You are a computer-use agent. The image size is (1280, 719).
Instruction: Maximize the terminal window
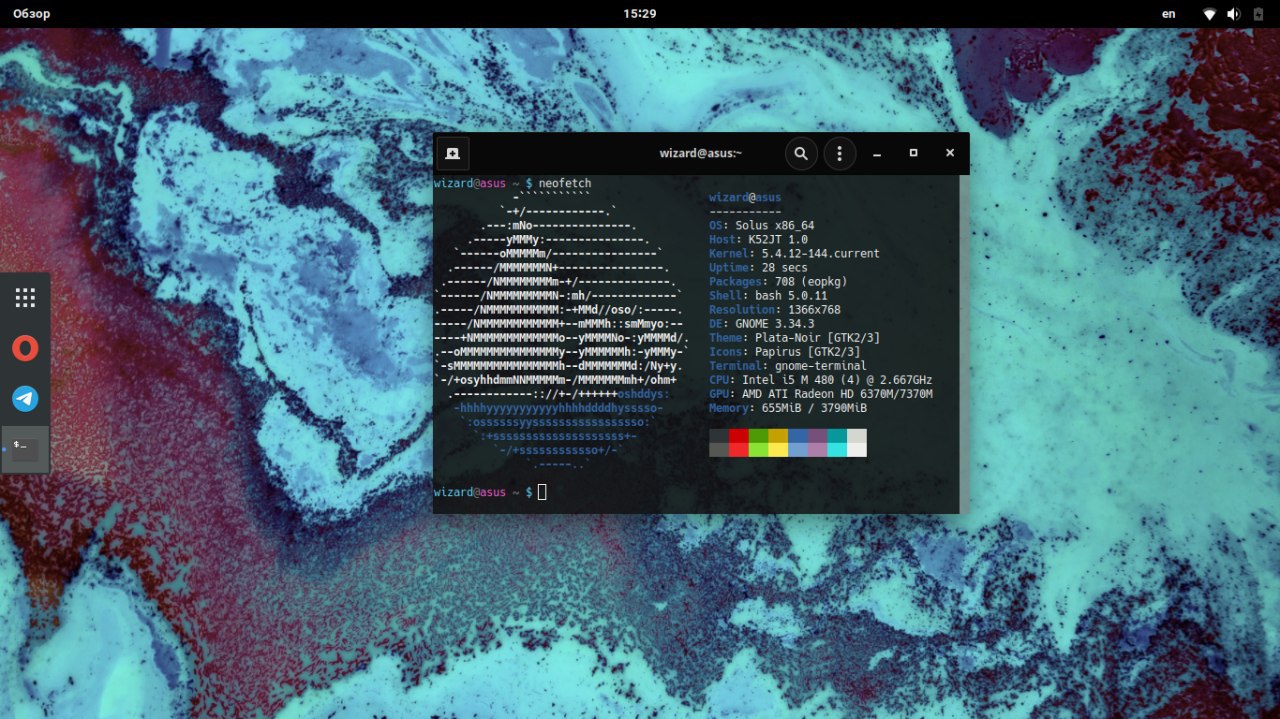pyautogui.click(x=913, y=153)
